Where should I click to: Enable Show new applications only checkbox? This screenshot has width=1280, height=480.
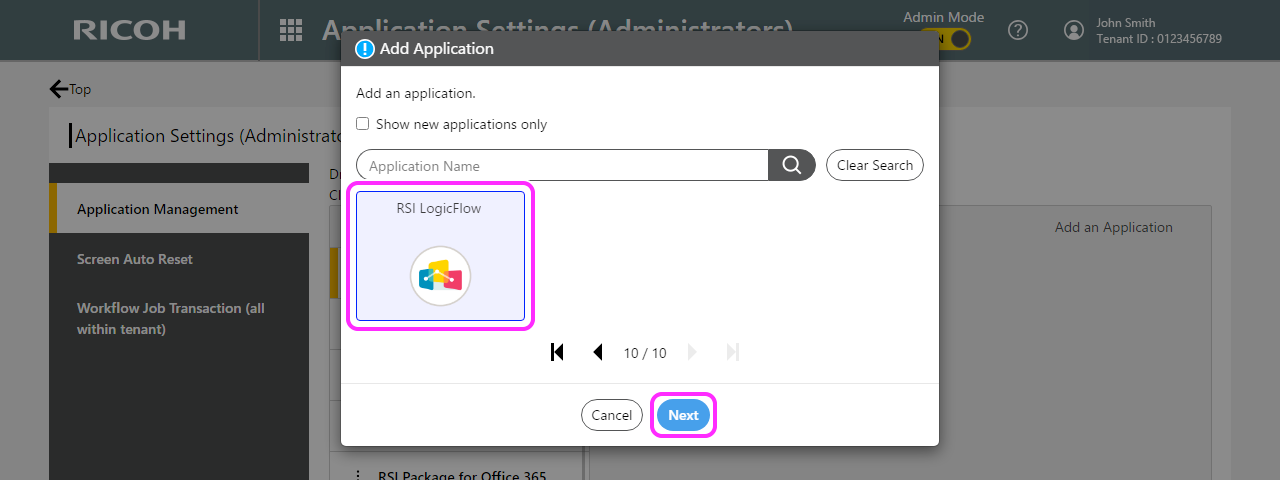(363, 124)
